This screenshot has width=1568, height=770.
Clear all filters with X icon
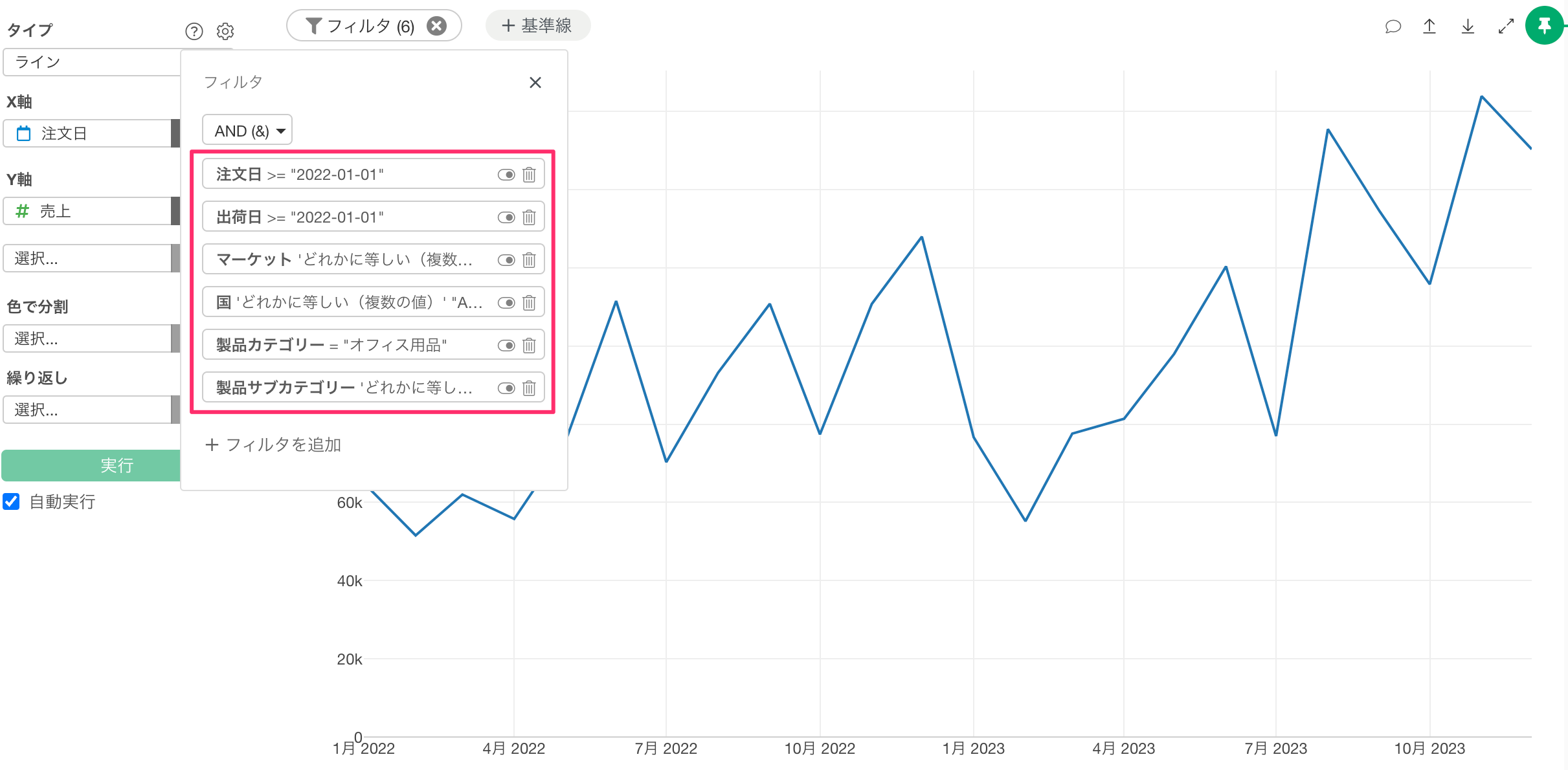click(x=437, y=26)
